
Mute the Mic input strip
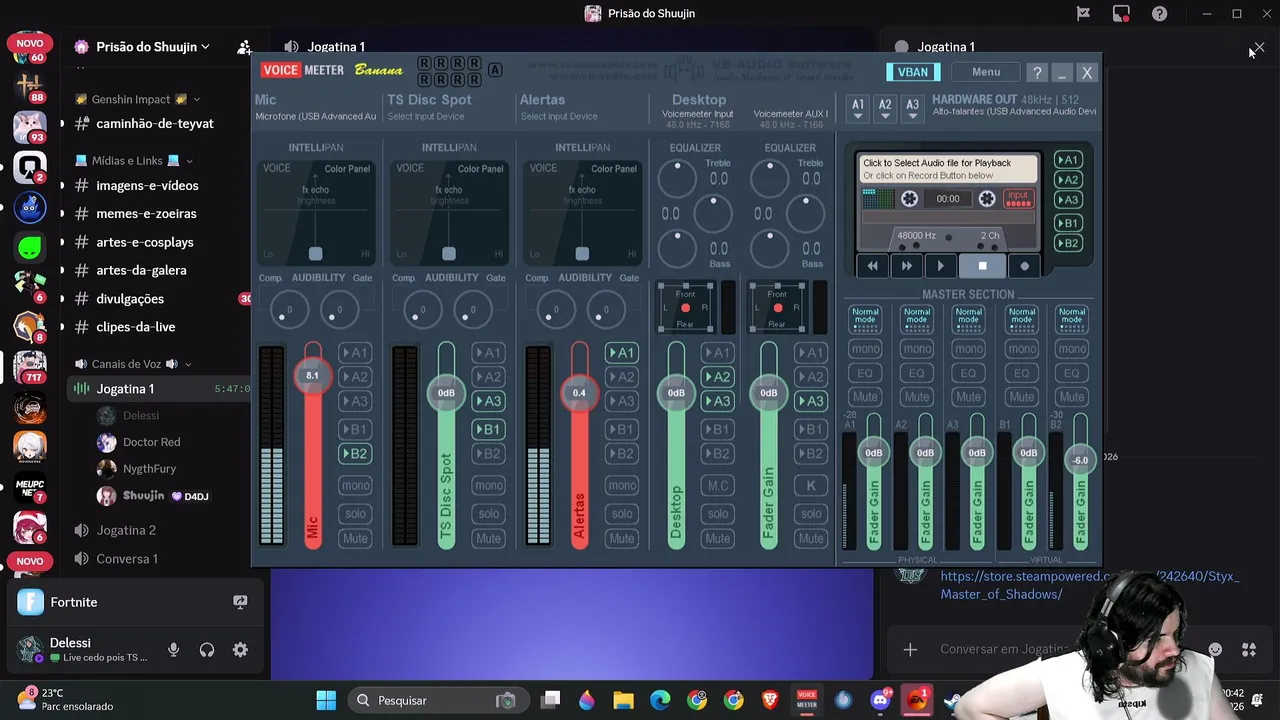[355, 538]
